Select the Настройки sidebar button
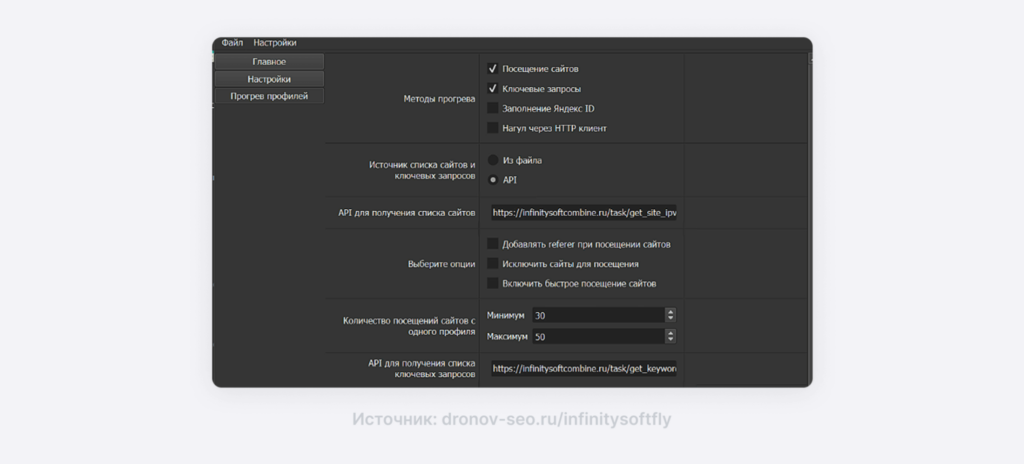This screenshot has width=1024, height=464. (269, 79)
